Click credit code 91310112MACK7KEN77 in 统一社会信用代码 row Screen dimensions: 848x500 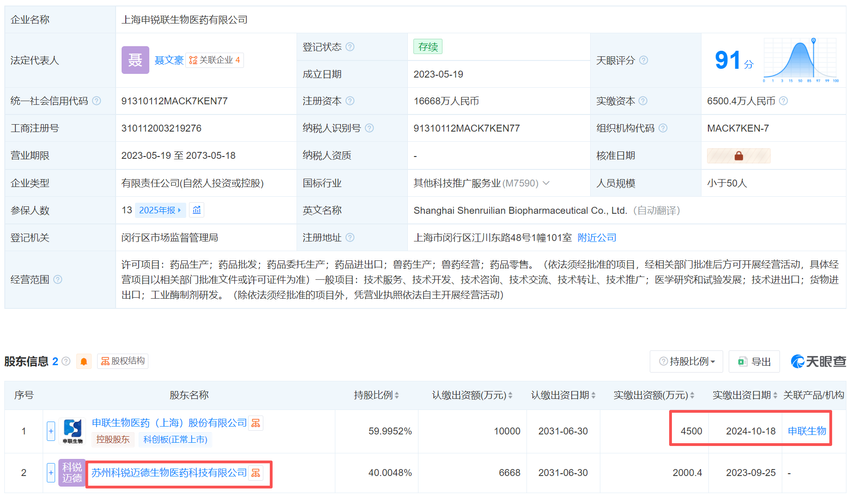click(174, 101)
